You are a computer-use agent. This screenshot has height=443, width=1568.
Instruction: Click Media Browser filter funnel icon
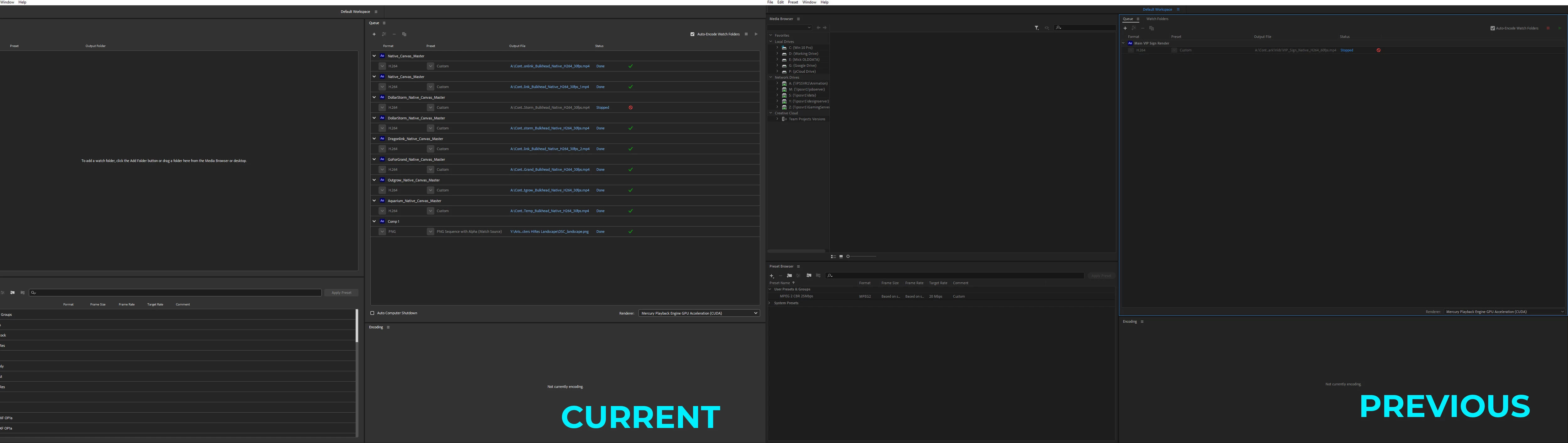1037,28
